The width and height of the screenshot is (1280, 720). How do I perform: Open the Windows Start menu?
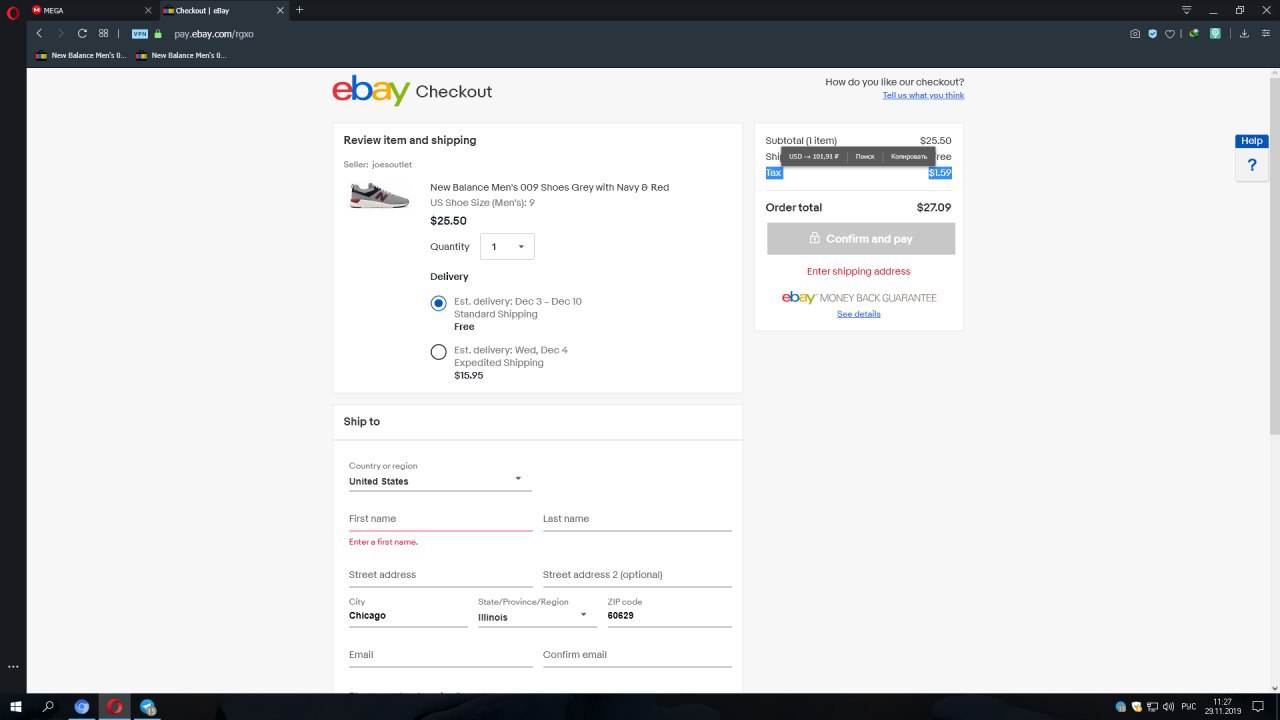[15, 706]
